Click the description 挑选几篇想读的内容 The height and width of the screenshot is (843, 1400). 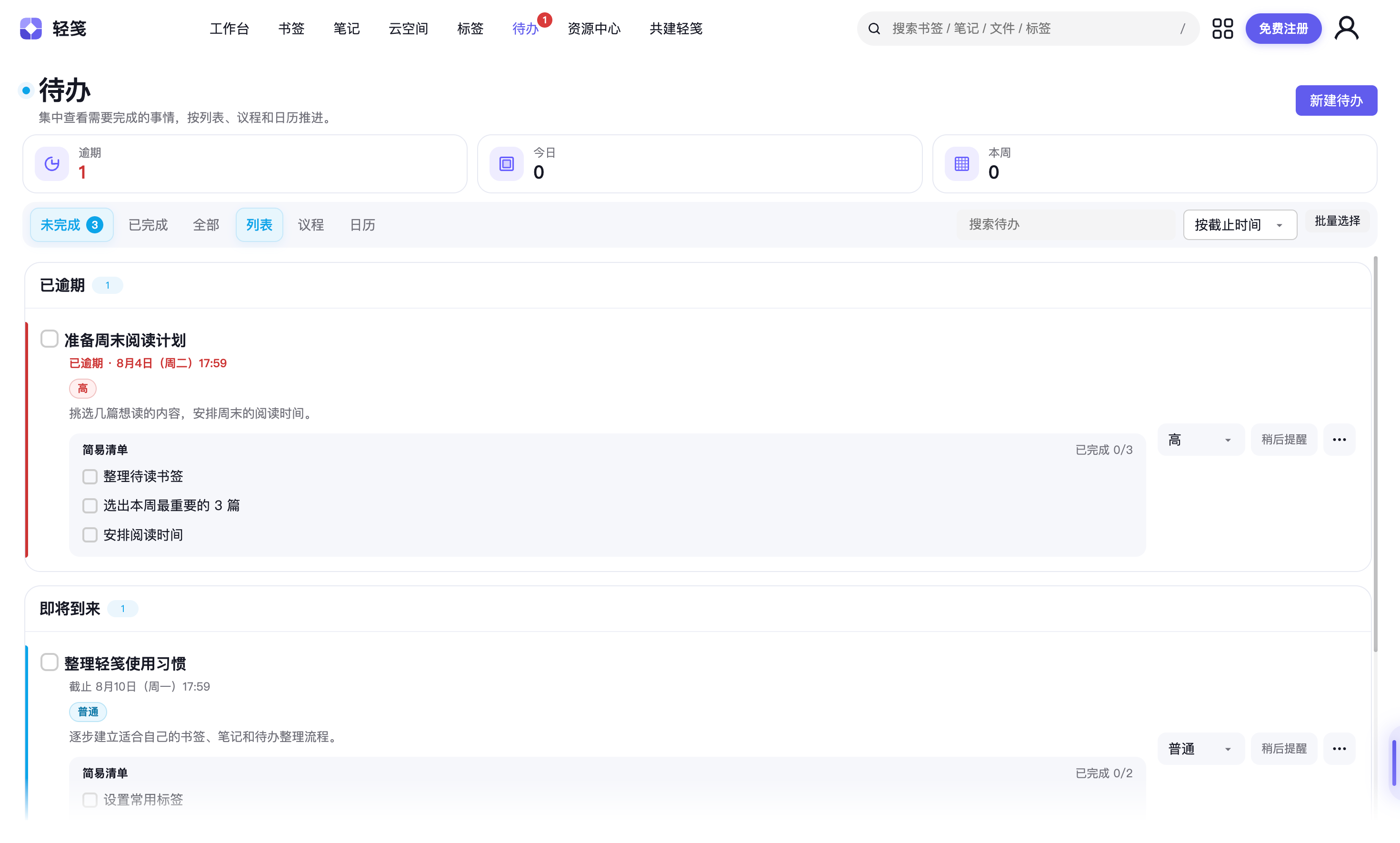192,413
